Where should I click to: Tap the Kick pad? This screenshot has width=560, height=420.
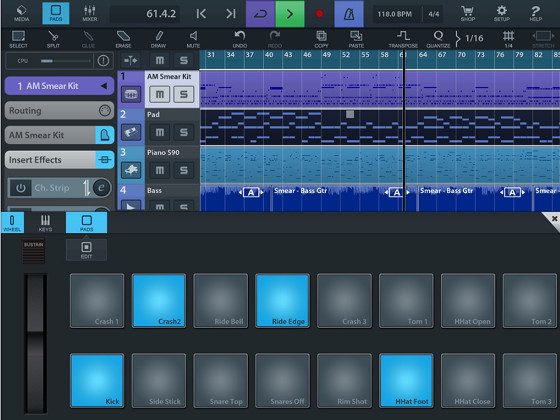97,380
